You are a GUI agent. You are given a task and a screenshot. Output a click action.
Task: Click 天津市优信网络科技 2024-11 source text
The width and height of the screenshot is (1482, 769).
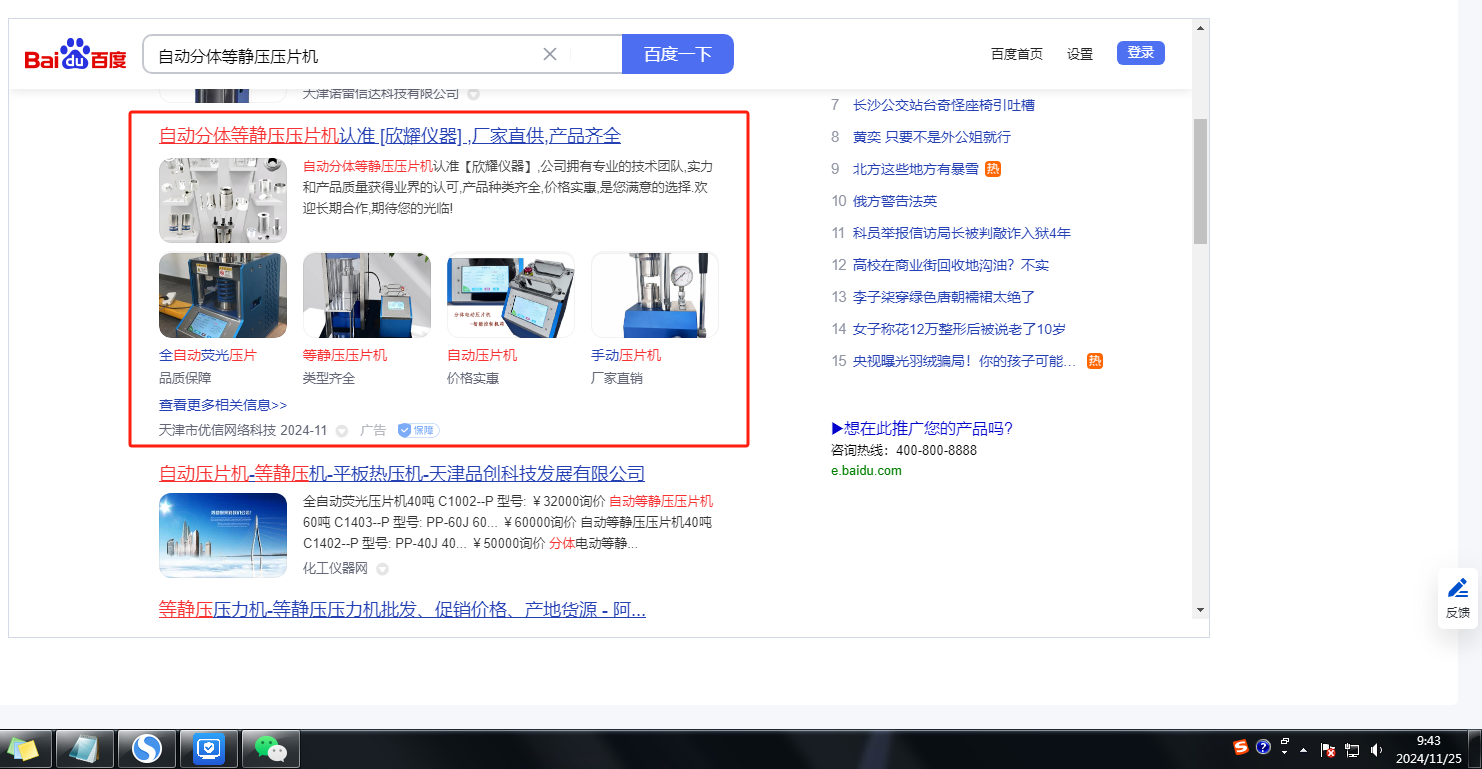243,431
